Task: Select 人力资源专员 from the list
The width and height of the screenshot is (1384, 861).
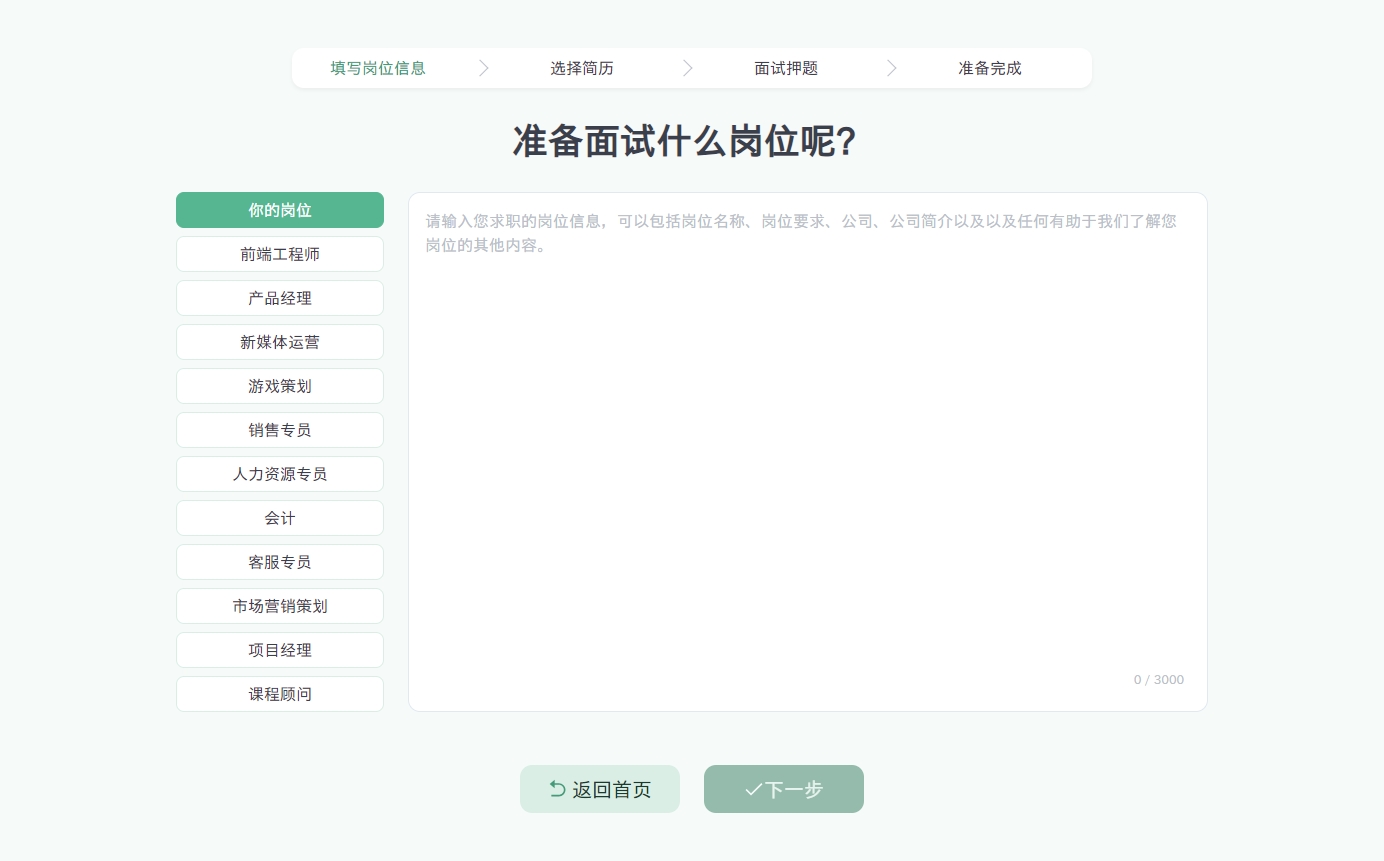Action: point(280,474)
